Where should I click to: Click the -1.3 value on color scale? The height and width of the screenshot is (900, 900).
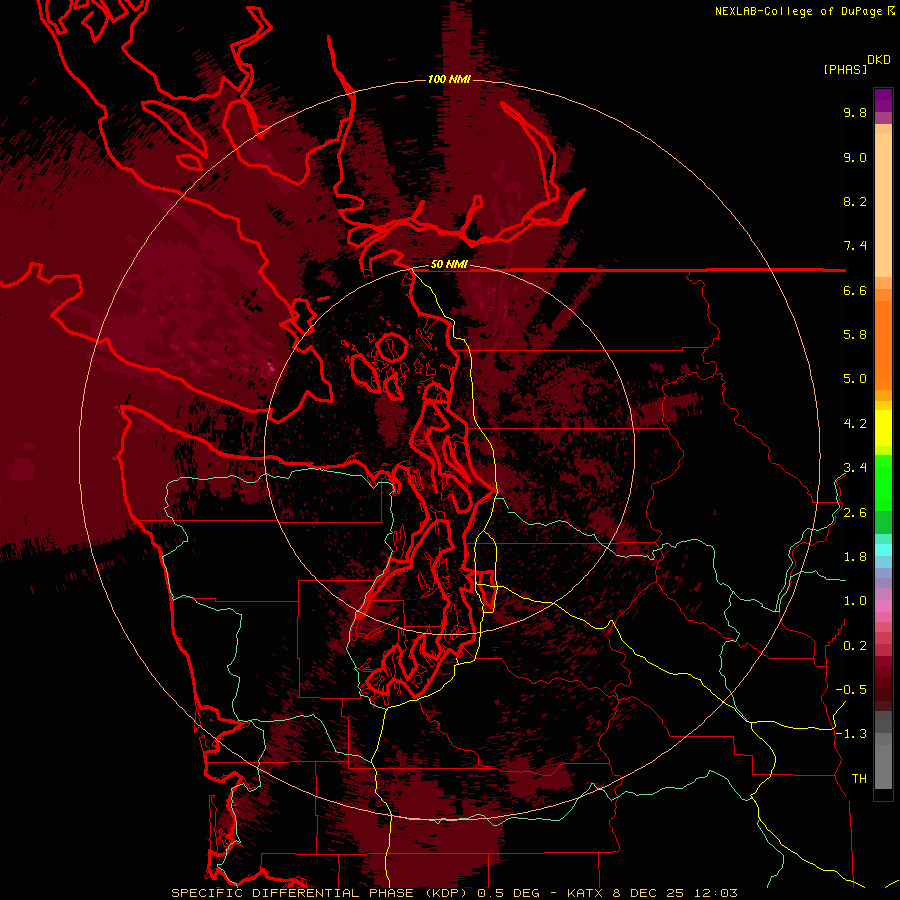[851, 734]
